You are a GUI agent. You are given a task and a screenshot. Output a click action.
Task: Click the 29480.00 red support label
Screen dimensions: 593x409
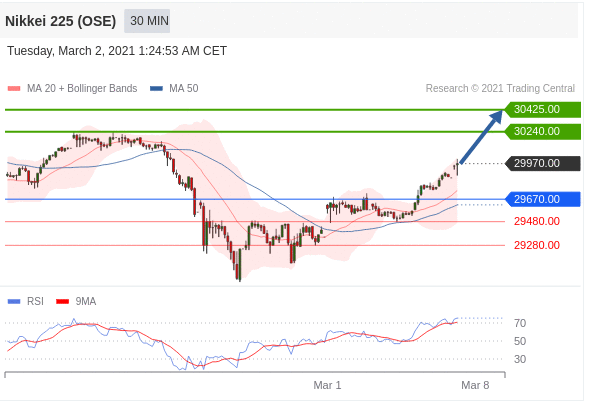537,221
